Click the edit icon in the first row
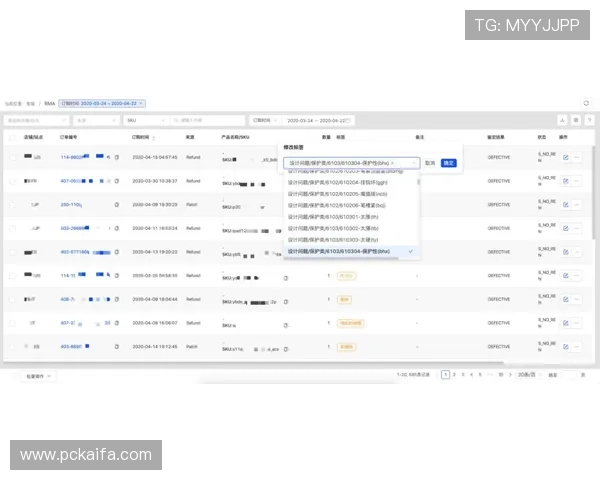 565,157
